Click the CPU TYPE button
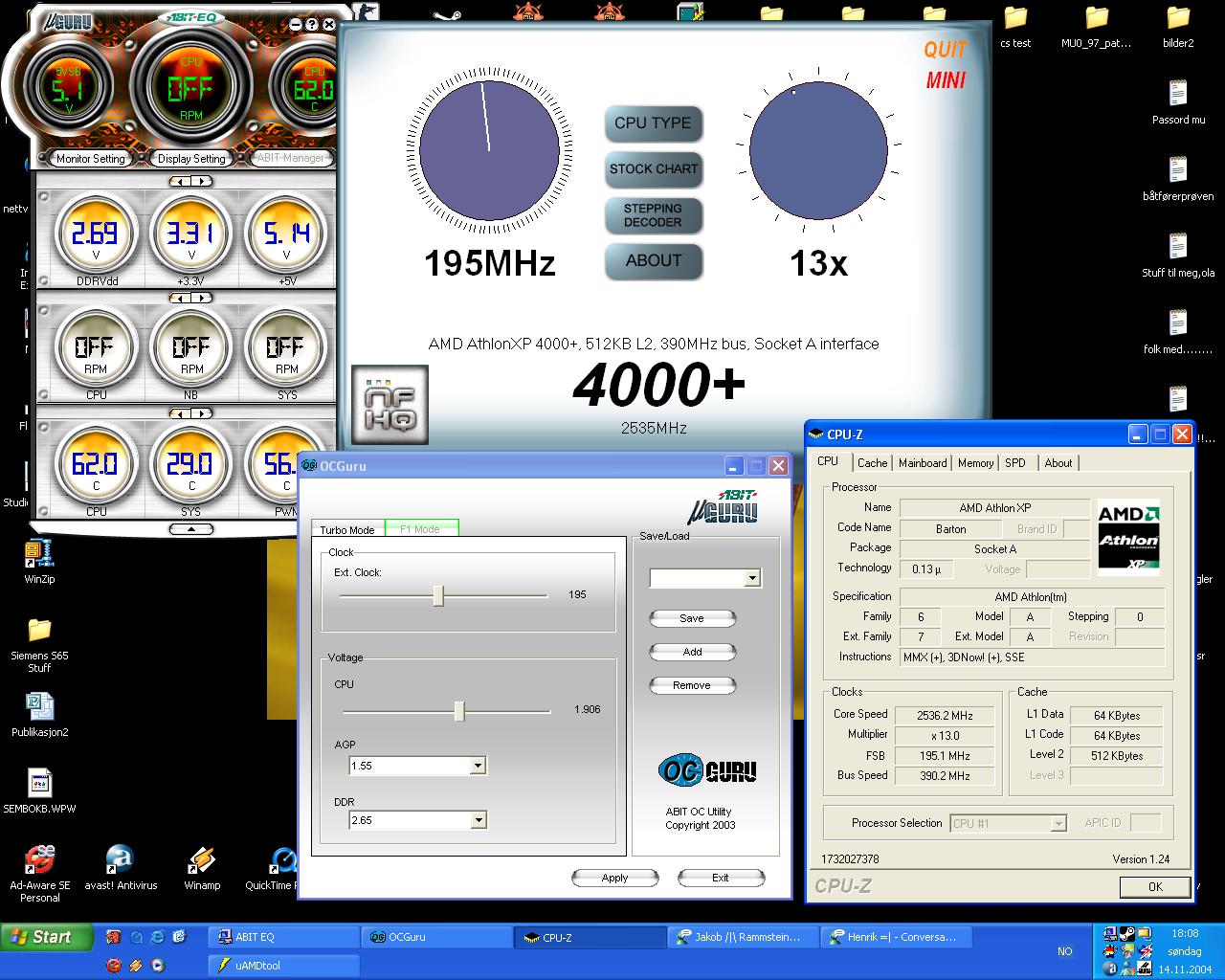The image size is (1225, 980). [x=654, y=123]
